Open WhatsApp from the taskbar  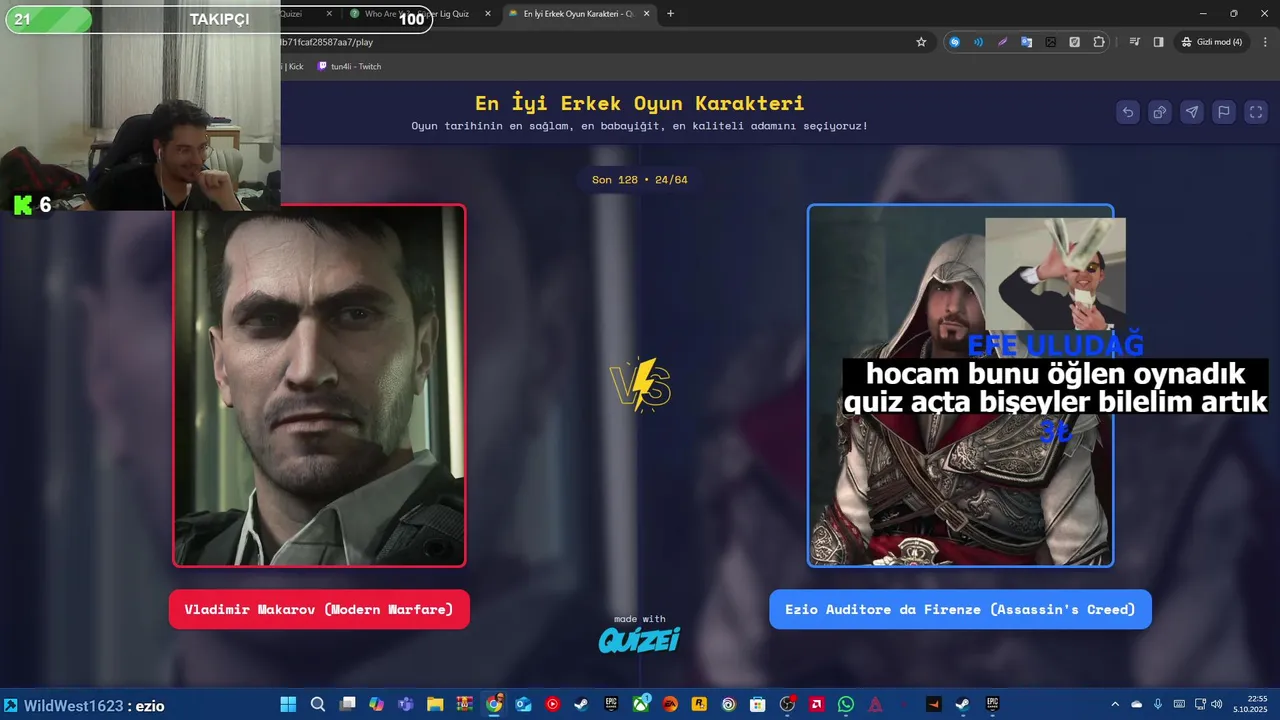point(846,704)
